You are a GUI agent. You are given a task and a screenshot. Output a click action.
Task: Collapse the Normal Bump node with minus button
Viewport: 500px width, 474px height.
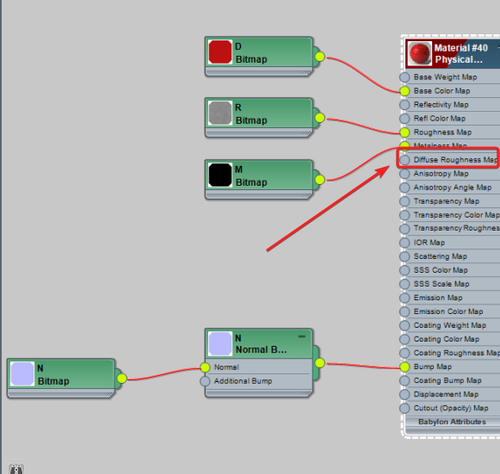pos(302,337)
